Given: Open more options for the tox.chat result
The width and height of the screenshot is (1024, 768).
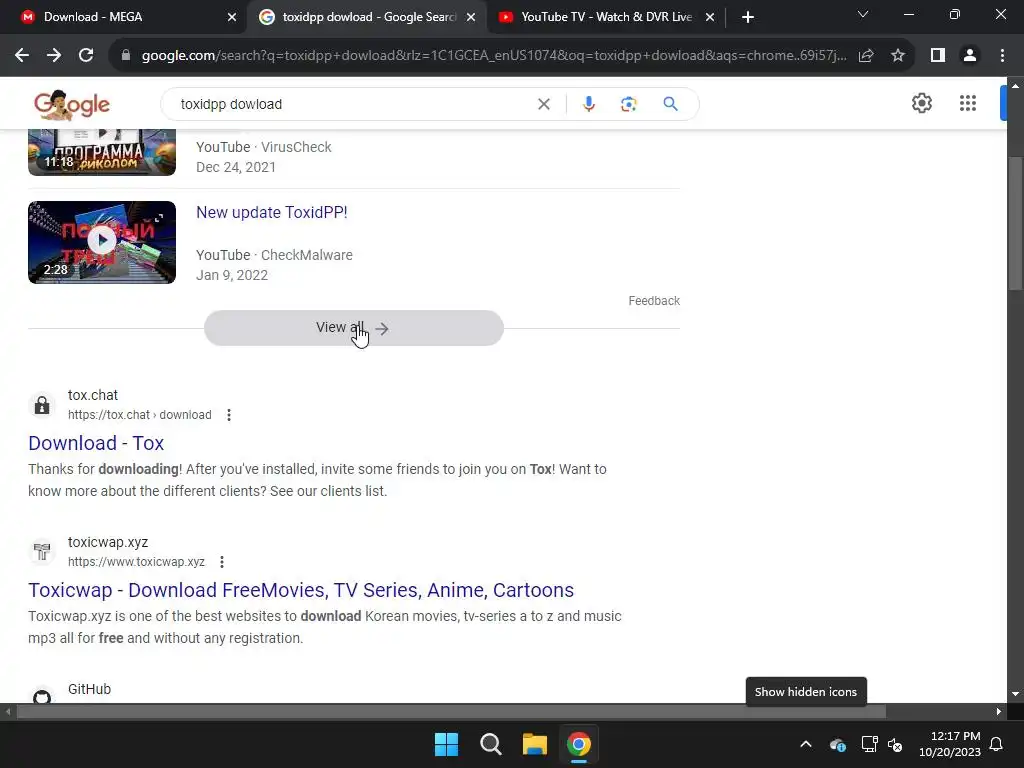Looking at the screenshot, I should (x=229, y=415).
